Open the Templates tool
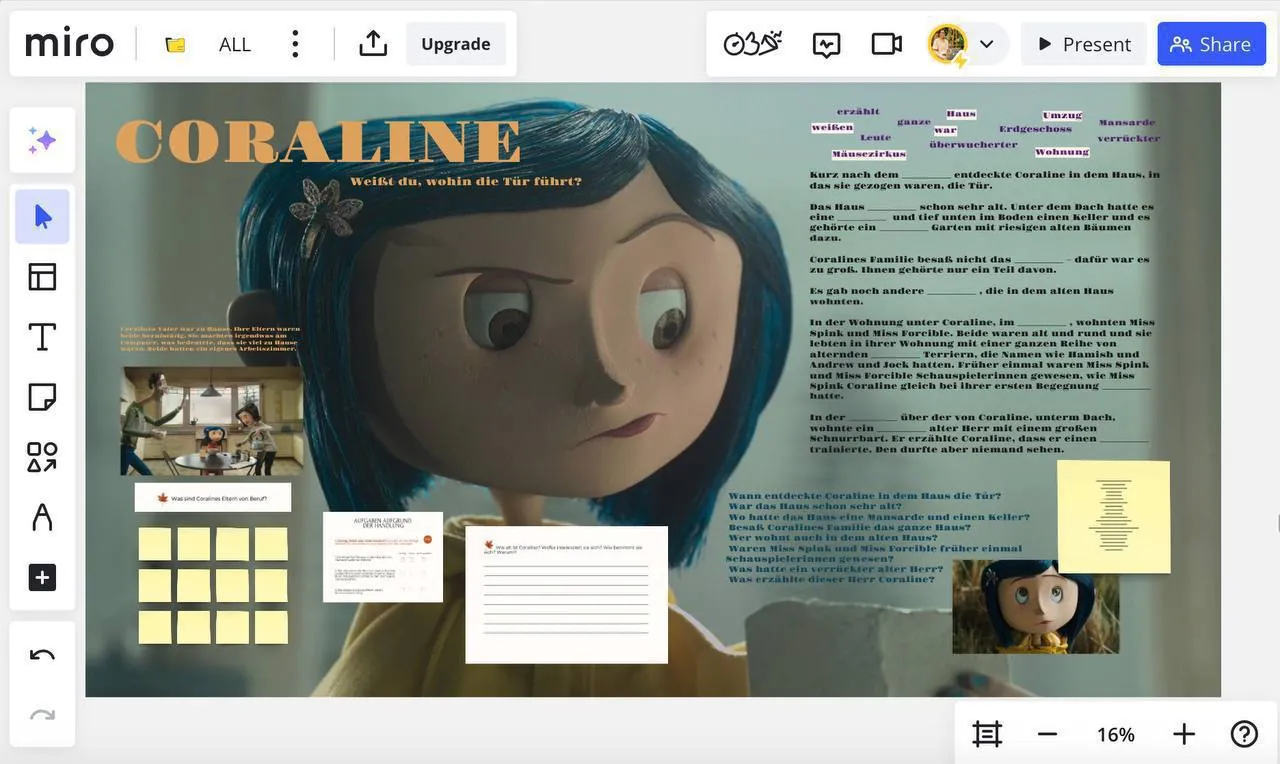 click(x=42, y=277)
